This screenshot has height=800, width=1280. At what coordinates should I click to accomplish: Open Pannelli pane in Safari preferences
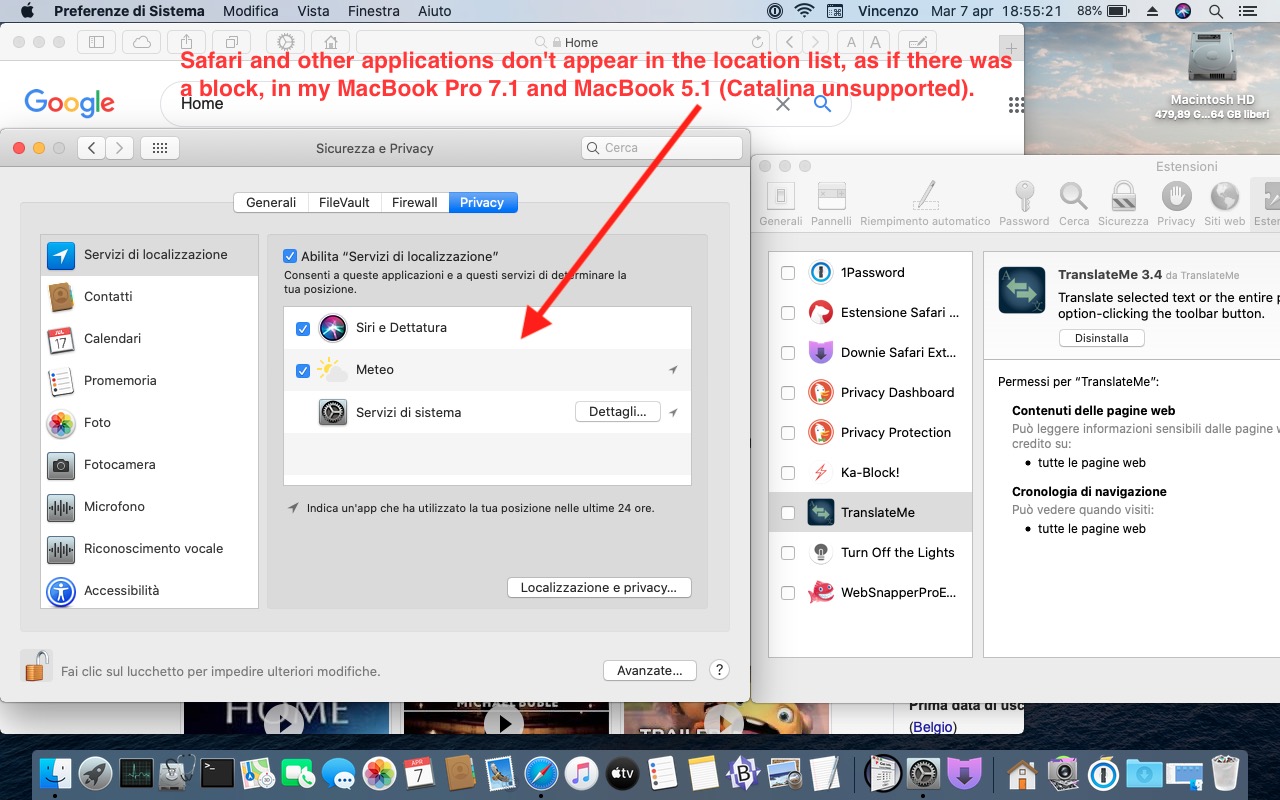tap(831, 204)
